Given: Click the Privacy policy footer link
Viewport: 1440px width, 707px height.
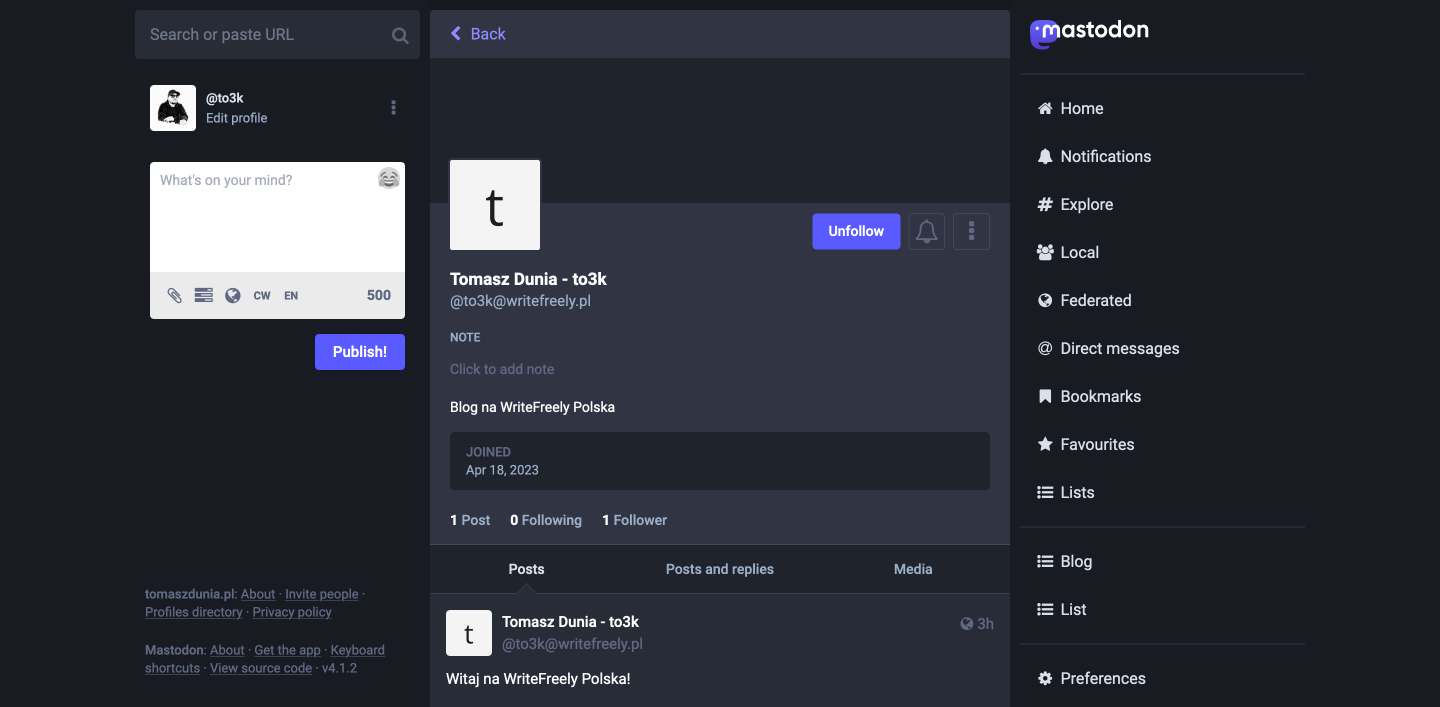Looking at the screenshot, I should tap(292, 612).
